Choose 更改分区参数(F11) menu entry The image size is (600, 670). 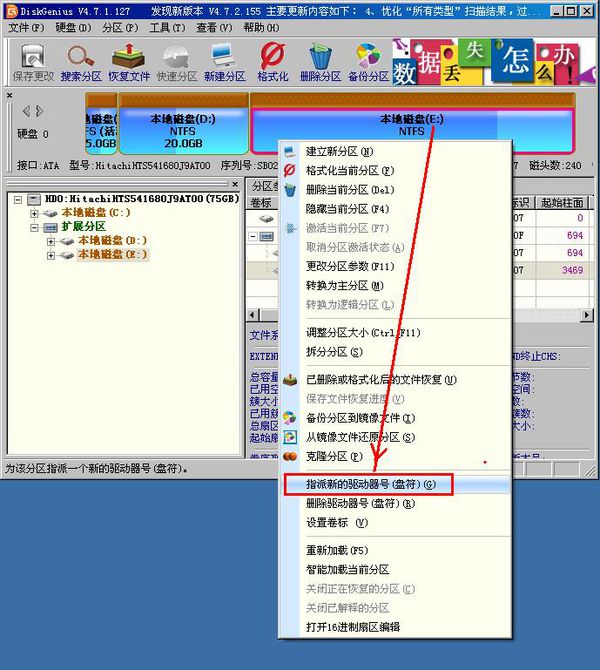395,267
